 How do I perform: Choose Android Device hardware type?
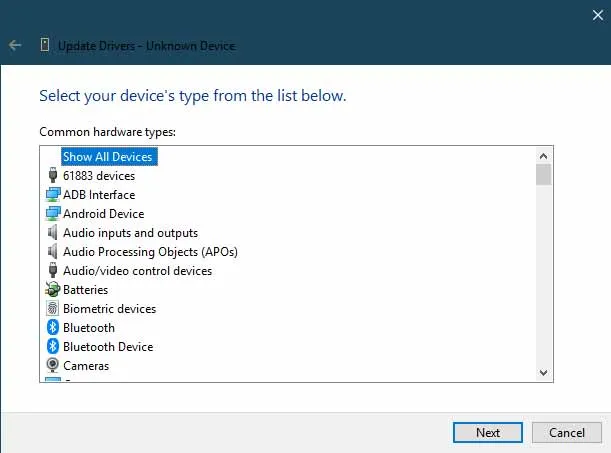coord(104,214)
